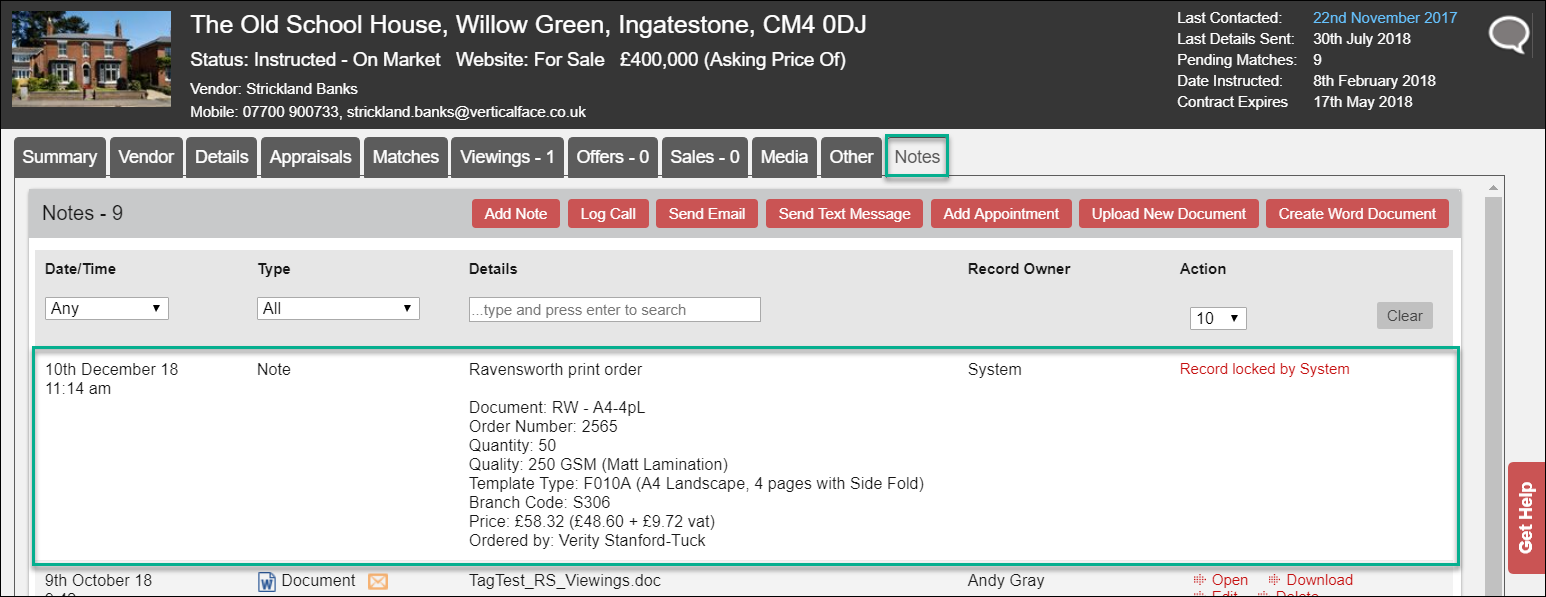The width and height of the screenshot is (1546, 597).
Task: Click the Type column header
Action: click(x=274, y=269)
